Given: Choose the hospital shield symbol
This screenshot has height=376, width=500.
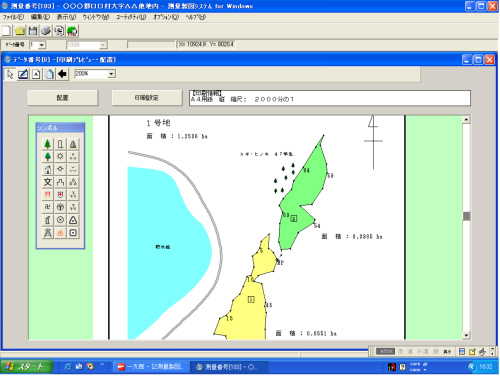Looking at the screenshot, I should pos(60,195).
